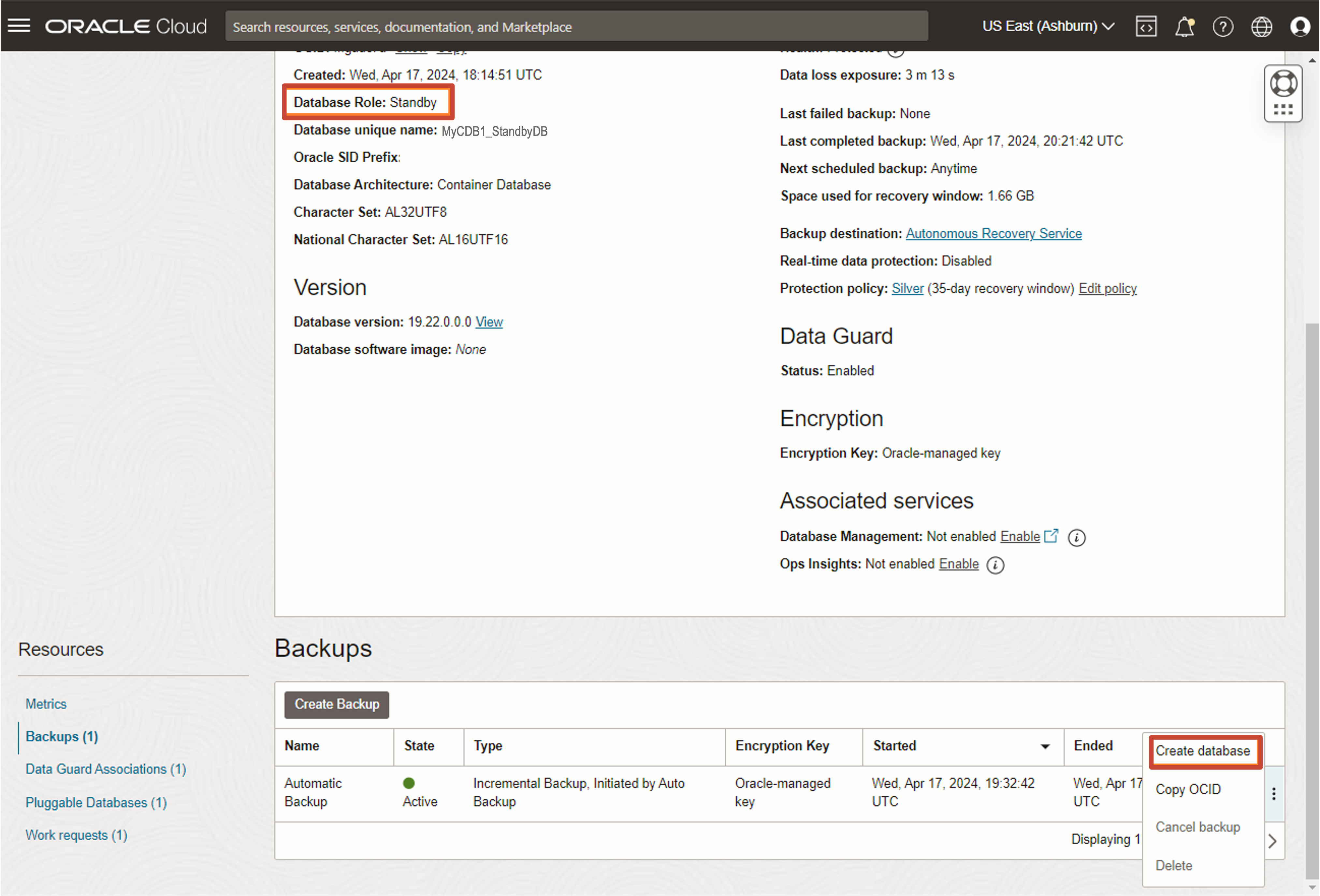
Task: Click the Create Backup button
Action: click(337, 705)
